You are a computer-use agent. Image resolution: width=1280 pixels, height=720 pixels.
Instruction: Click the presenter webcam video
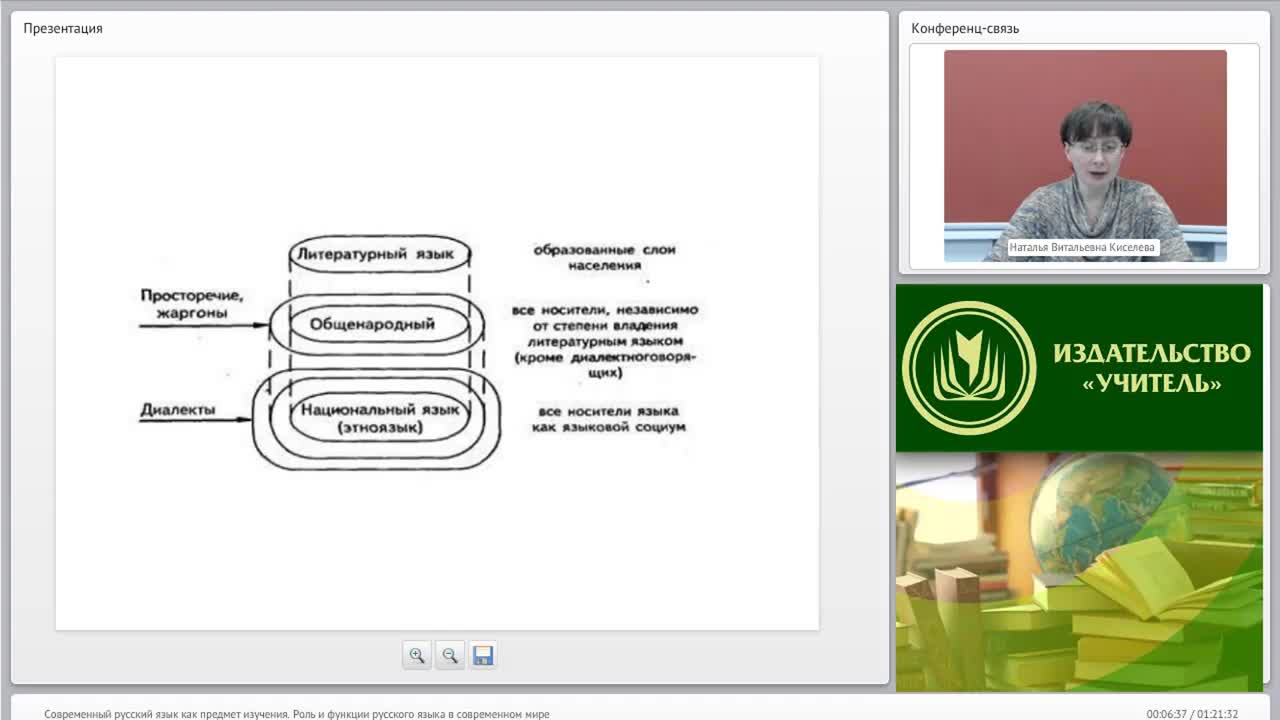1085,156
